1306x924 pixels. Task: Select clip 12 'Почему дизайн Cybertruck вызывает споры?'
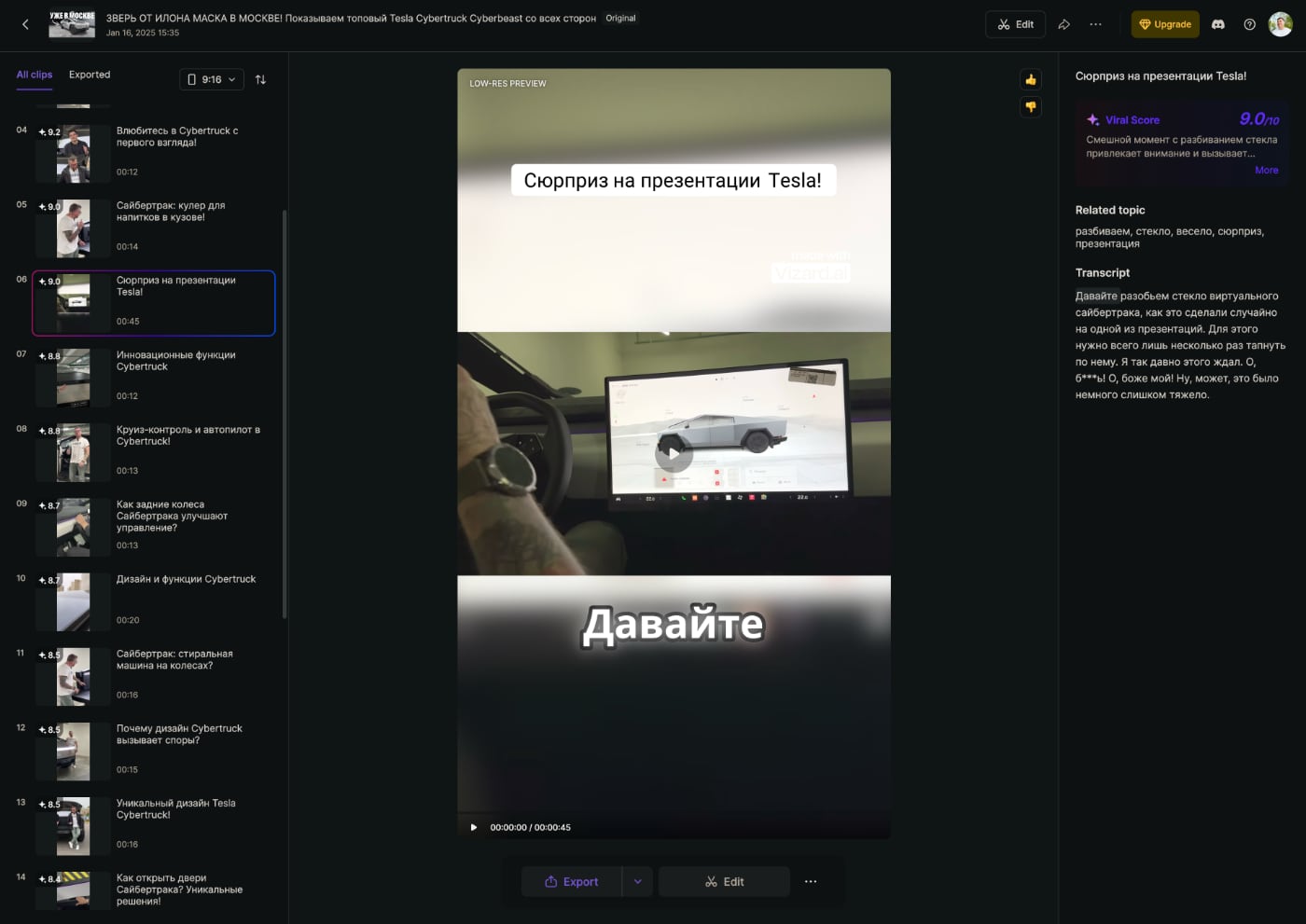pyautogui.click(x=154, y=751)
